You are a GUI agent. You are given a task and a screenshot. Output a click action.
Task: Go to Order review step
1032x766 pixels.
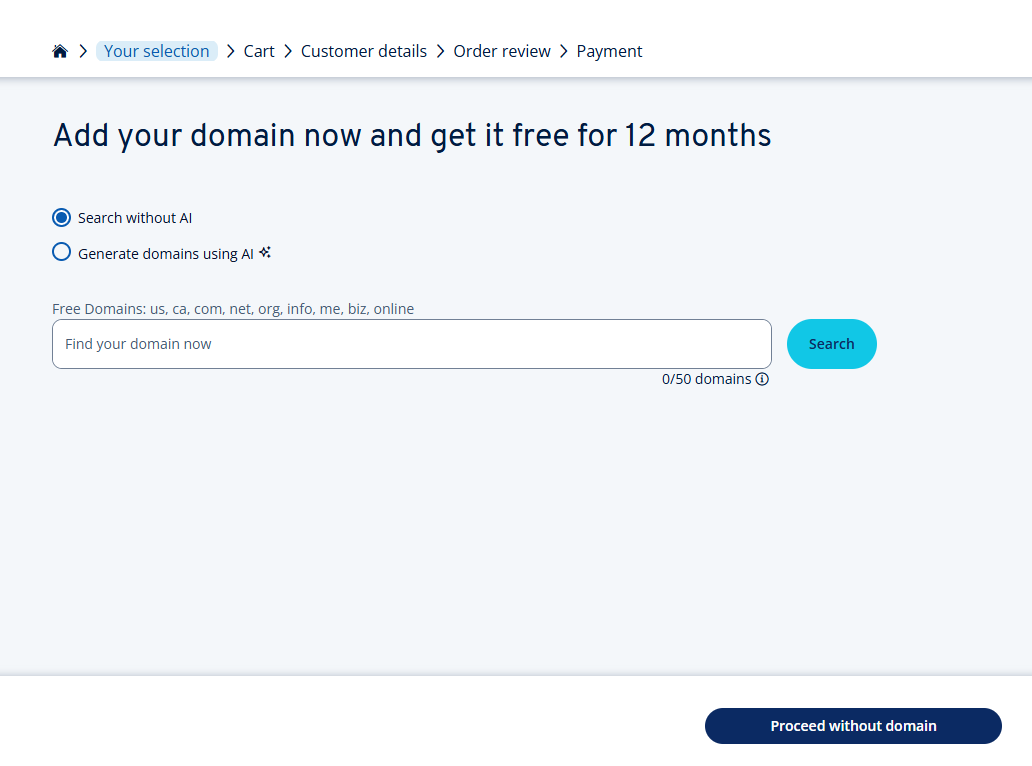[x=502, y=51]
